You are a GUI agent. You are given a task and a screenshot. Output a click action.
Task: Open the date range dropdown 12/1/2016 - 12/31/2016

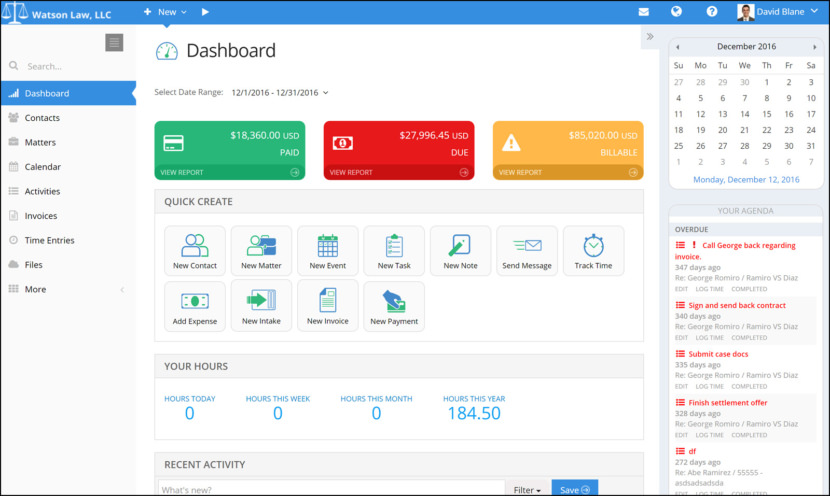pyautogui.click(x=280, y=93)
